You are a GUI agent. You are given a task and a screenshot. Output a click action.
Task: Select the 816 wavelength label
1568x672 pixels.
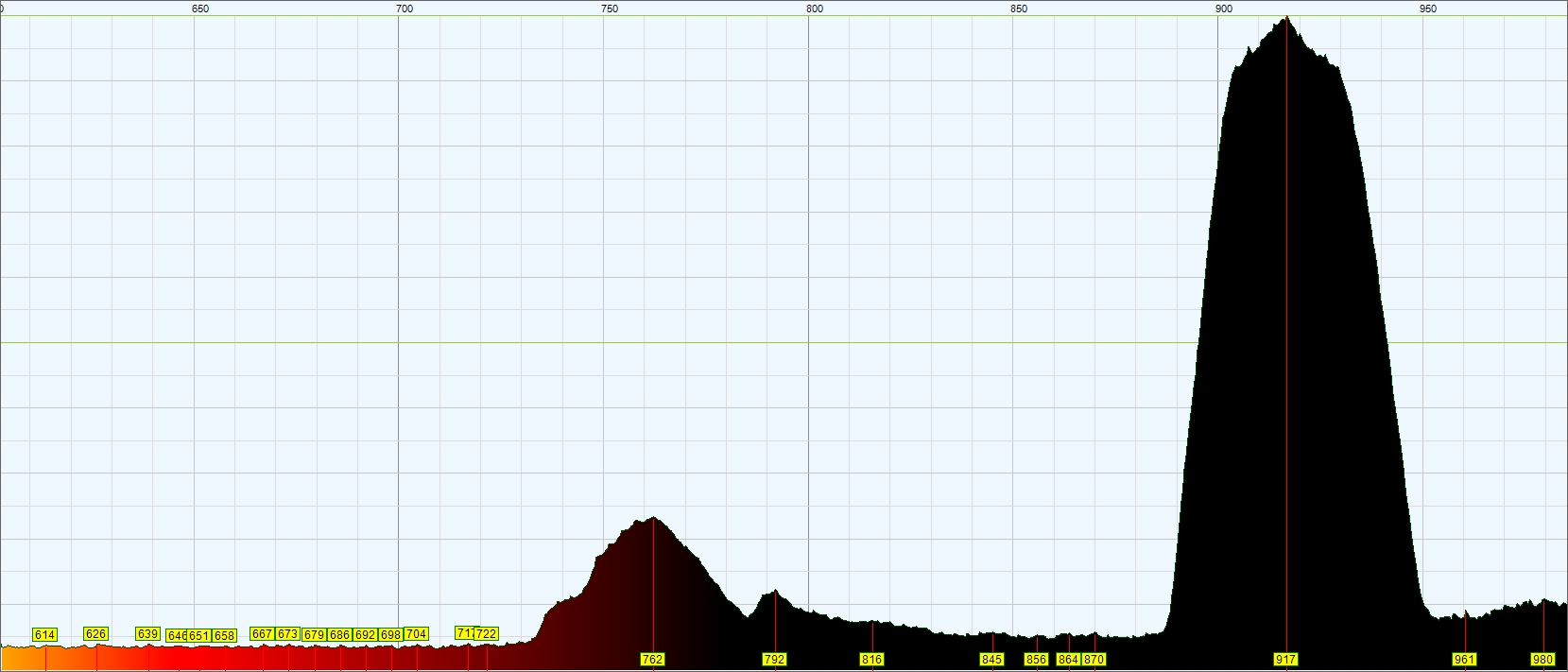(871, 660)
